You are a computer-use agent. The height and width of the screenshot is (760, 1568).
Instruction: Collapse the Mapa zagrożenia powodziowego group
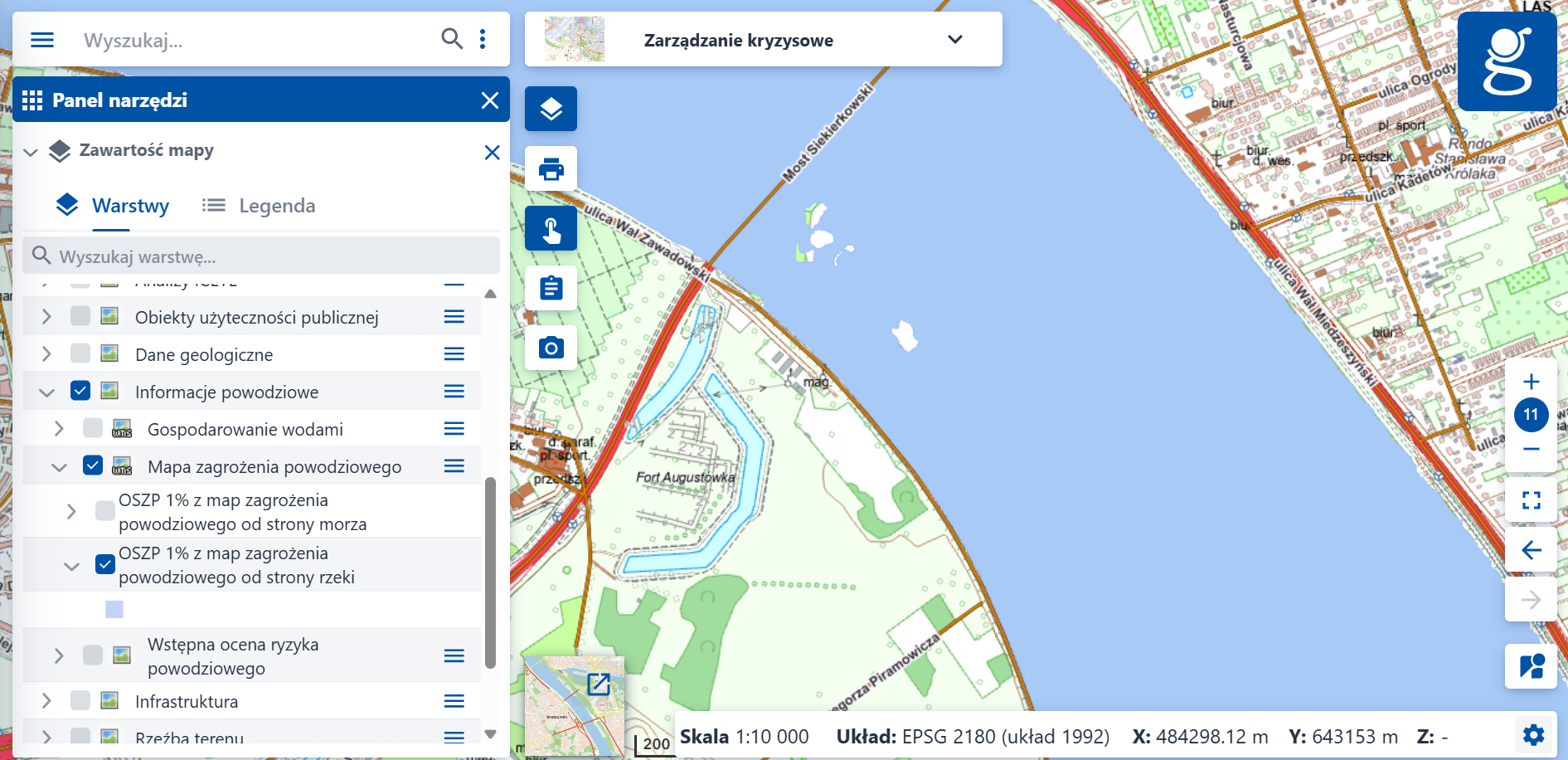tap(58, 465)
